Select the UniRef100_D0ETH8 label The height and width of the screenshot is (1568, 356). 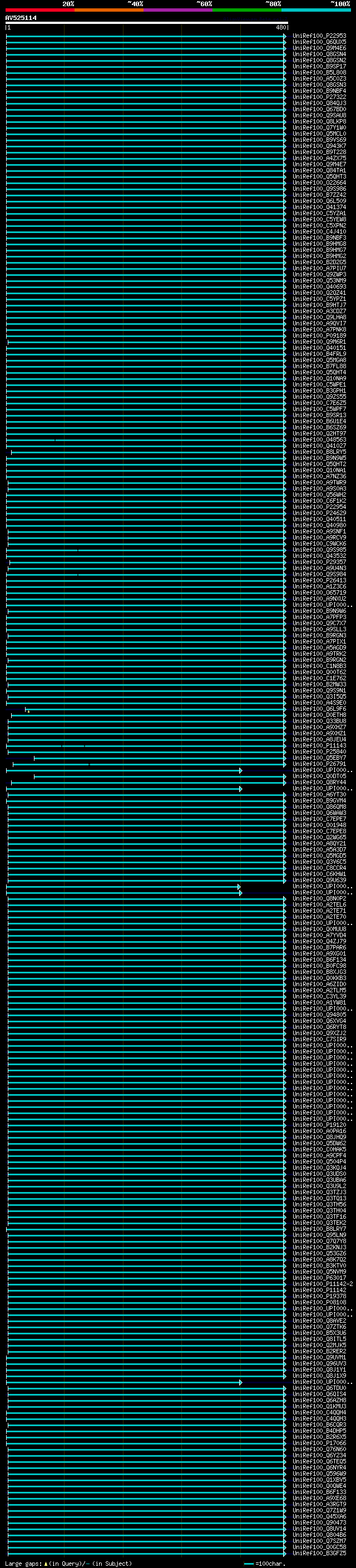coord(319,715)
